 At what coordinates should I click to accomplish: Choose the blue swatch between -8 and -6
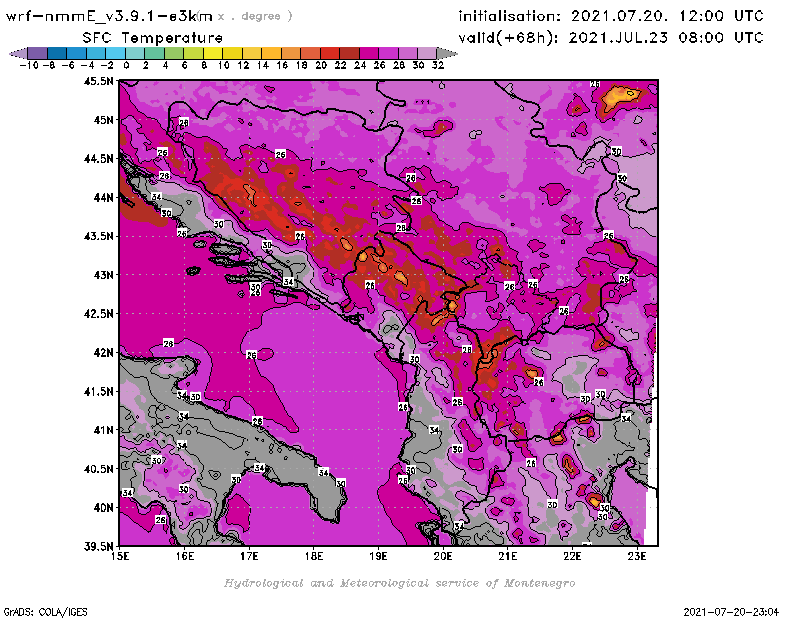click(x=57, y=52)
